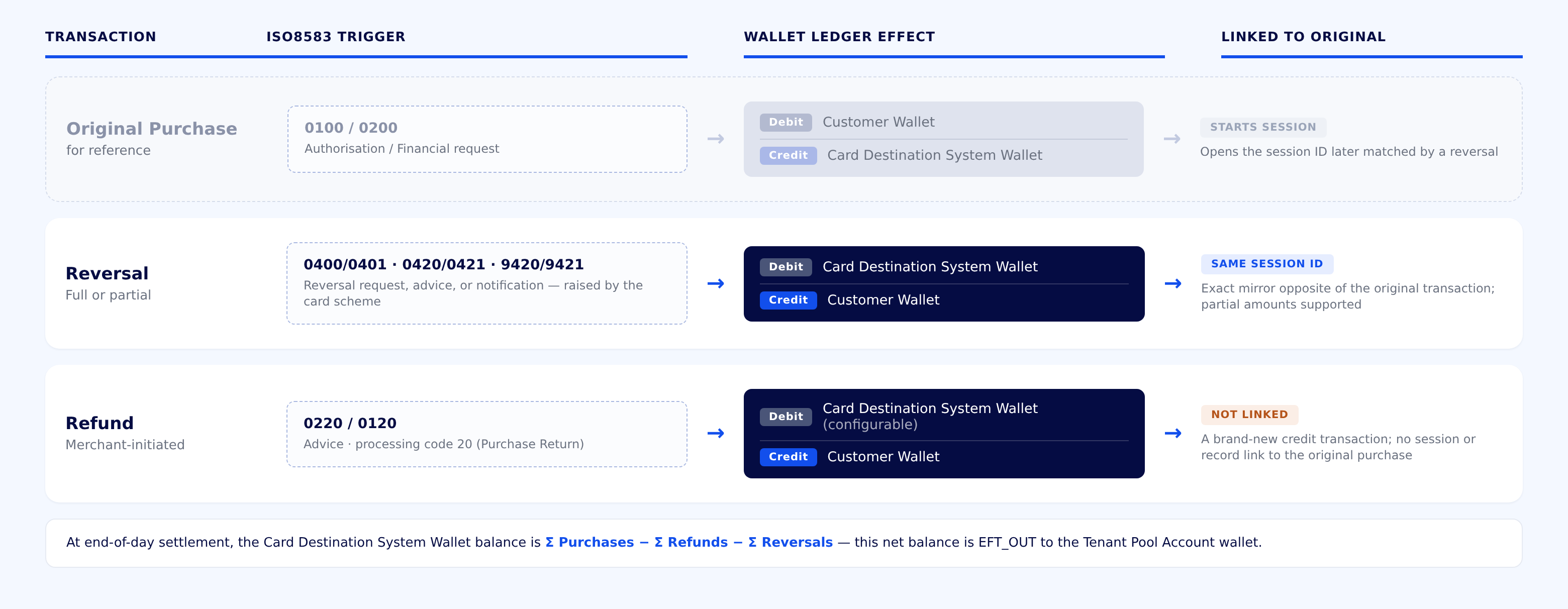Click the Refund row Credit badge
The image size is (1568, 609).
point(788,456)
